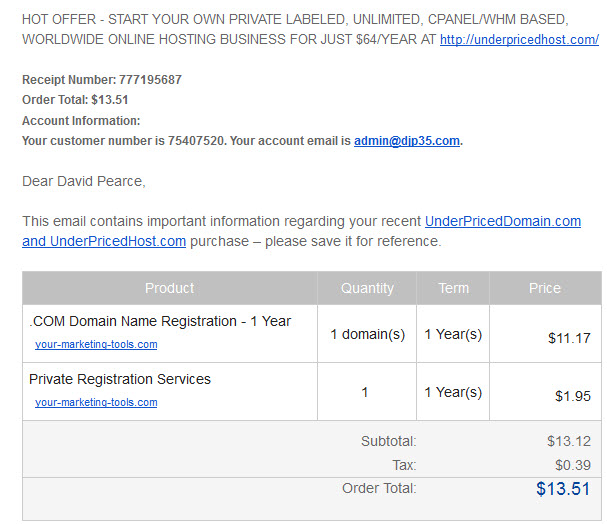Click the 'Private Registration Services' product name

pyautogui.click(x=120, y=379)
